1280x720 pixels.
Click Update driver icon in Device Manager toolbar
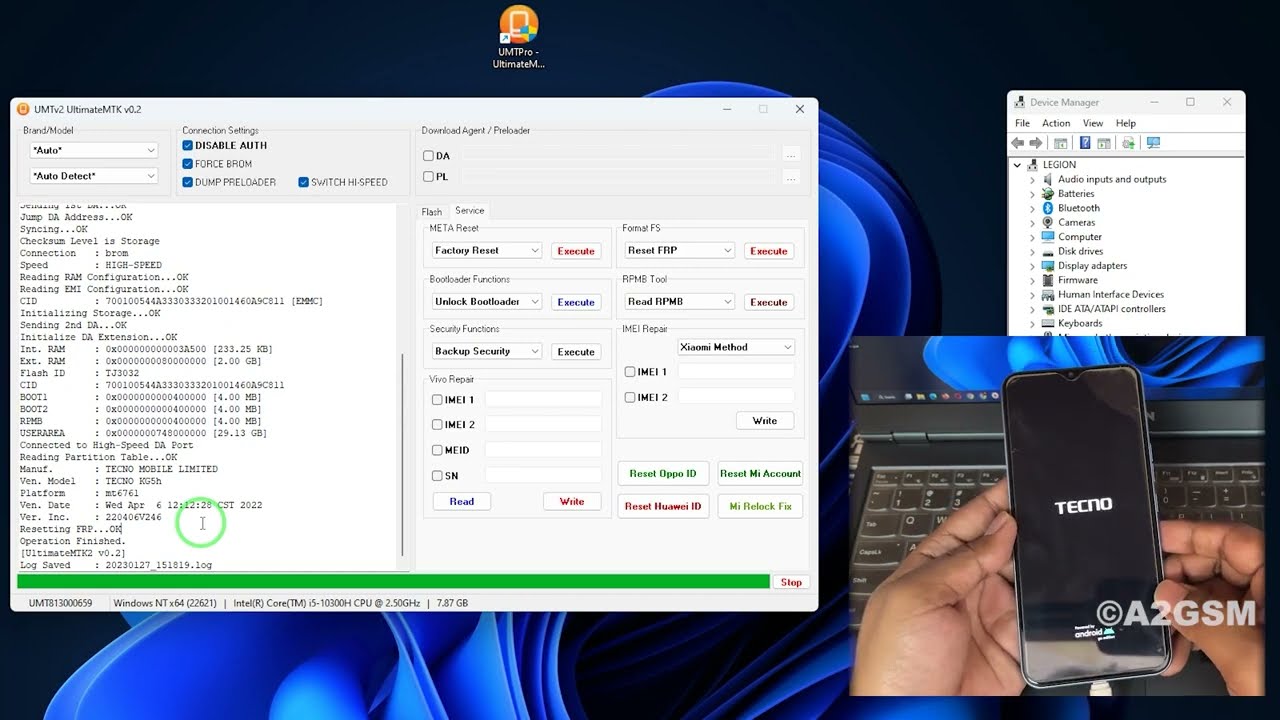1128,143
